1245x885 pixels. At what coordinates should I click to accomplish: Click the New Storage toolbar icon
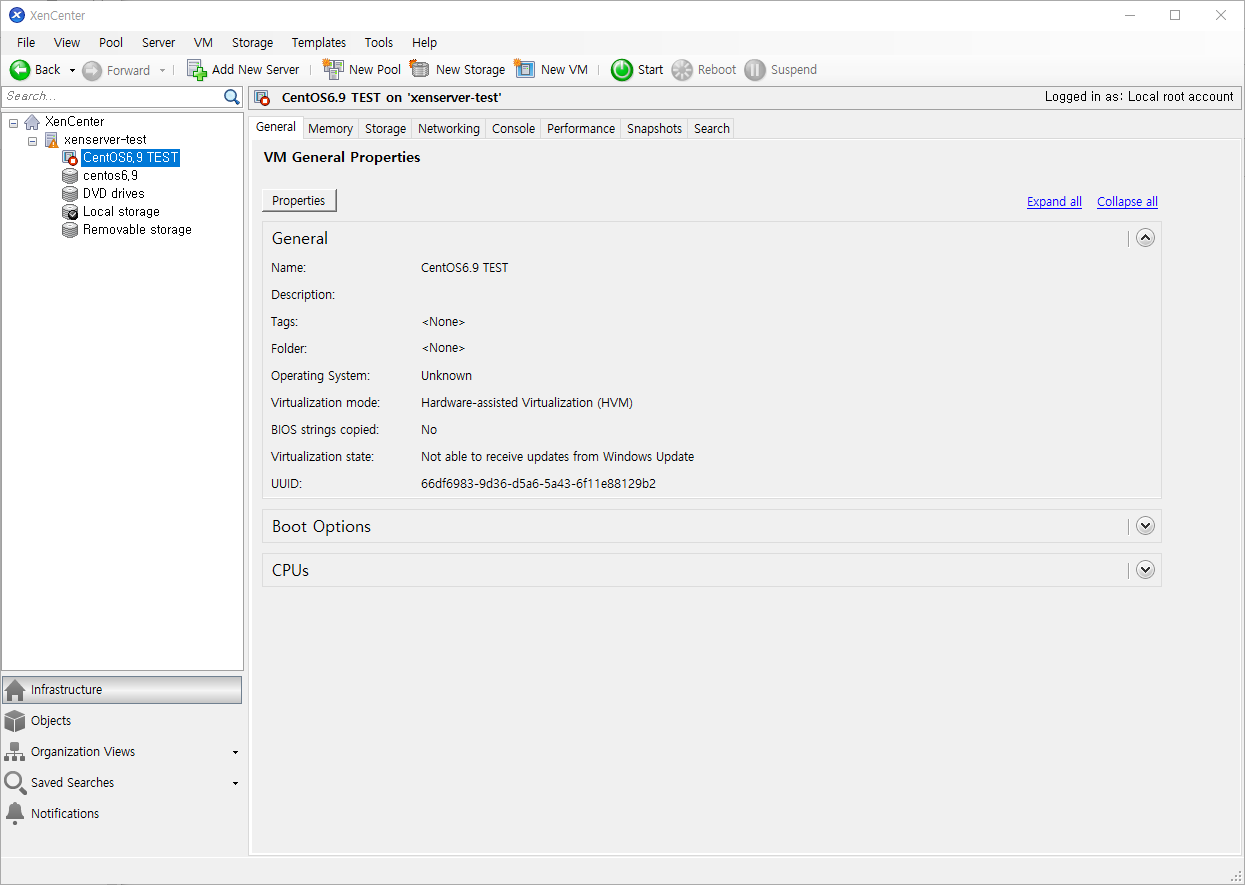420,69
